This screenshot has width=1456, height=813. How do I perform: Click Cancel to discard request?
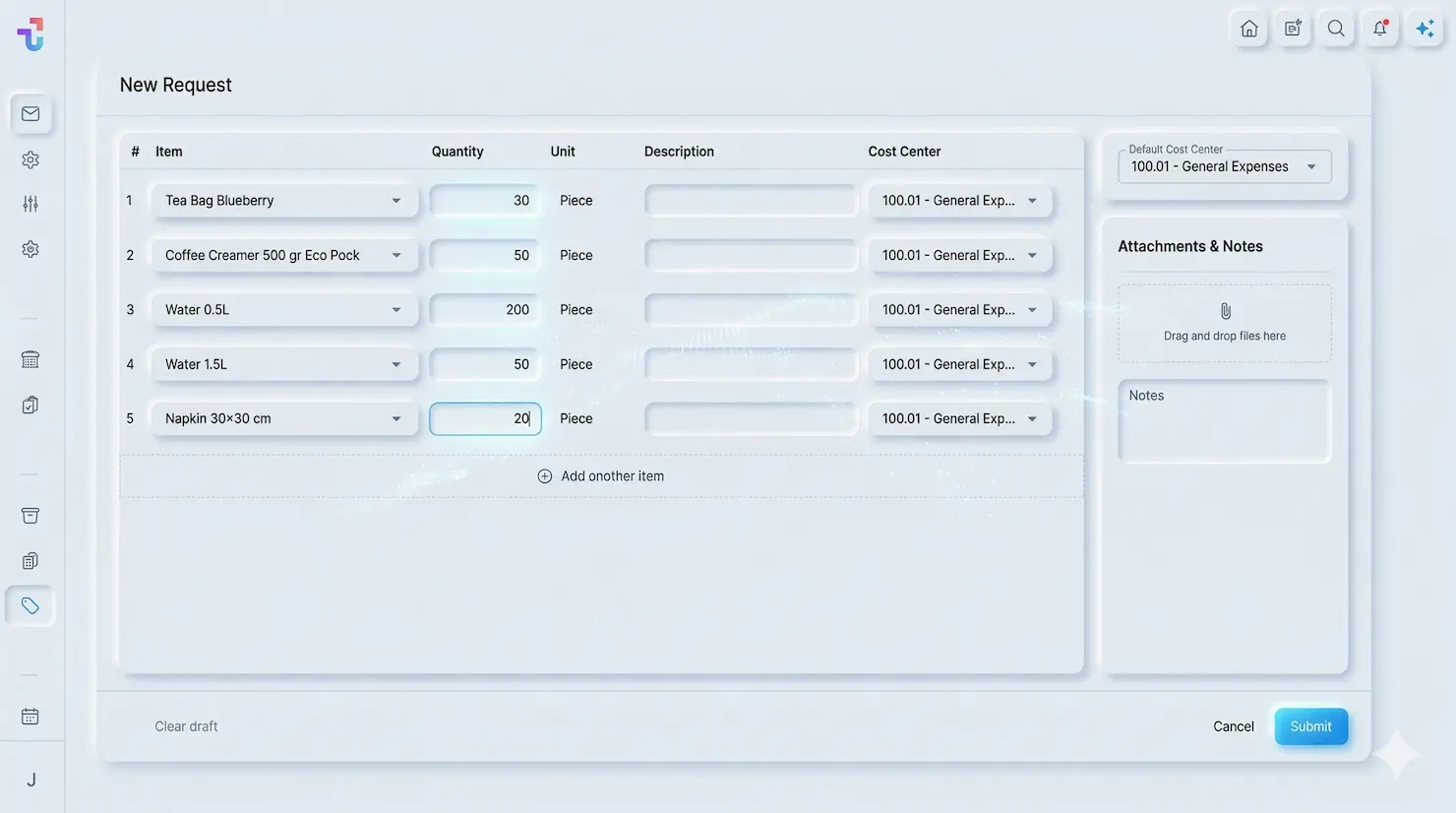tap(1233, 726)
